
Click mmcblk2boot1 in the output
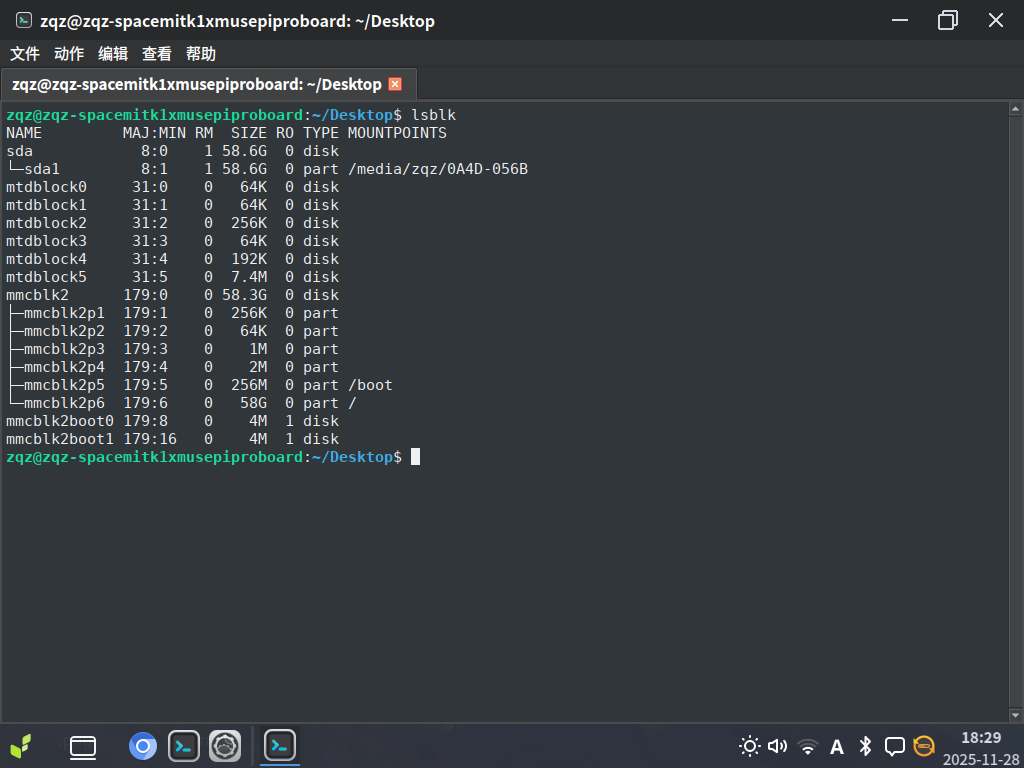[x=59, y=439]
